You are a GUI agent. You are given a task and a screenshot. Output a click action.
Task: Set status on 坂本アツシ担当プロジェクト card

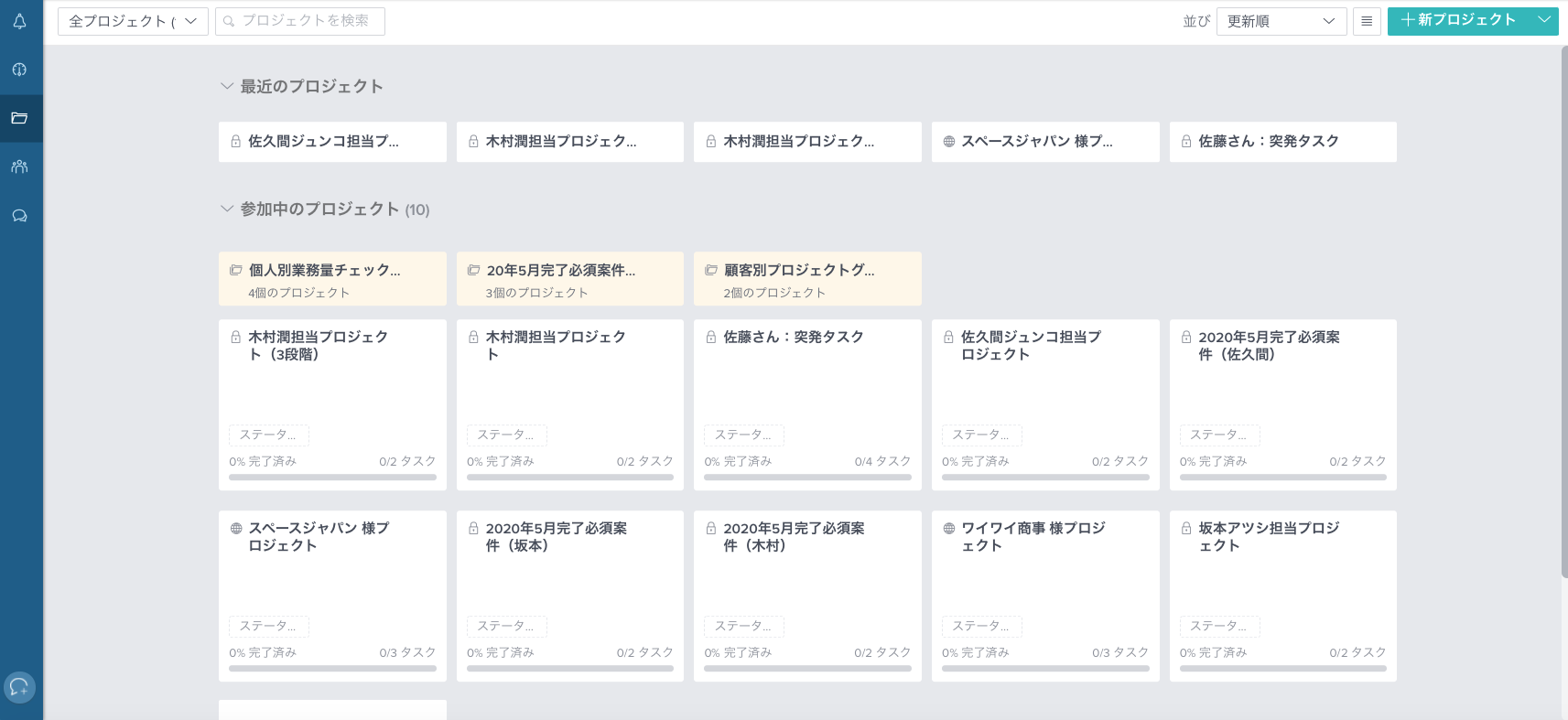(x=1219, y=627)
